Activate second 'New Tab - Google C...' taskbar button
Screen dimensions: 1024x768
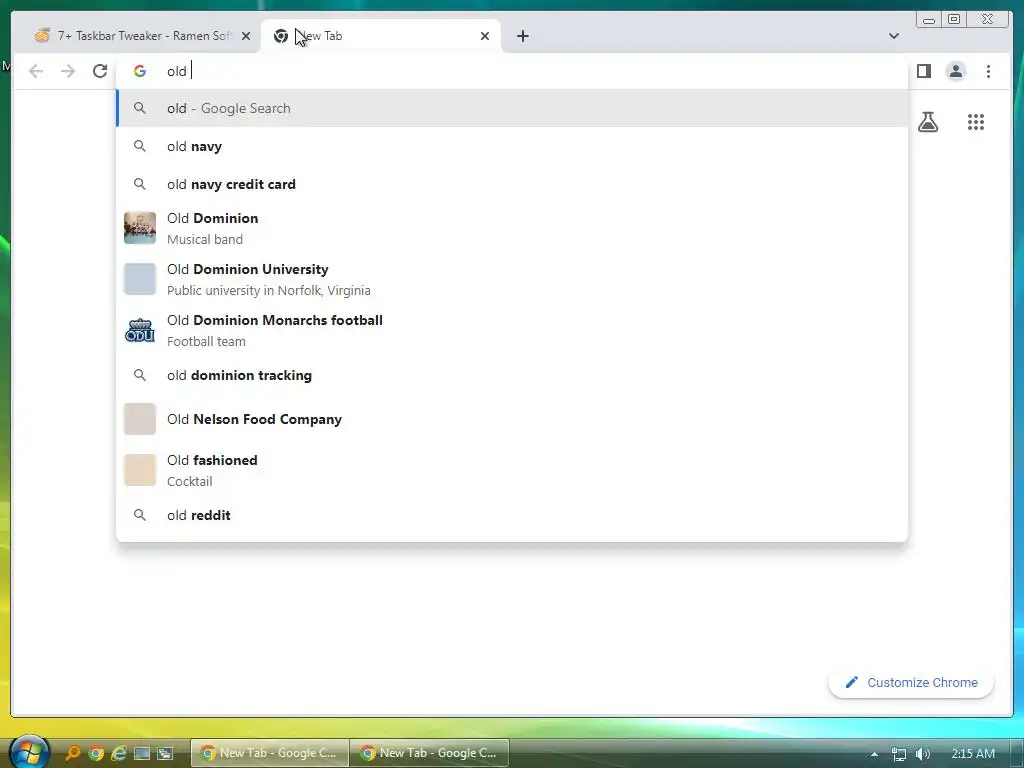[429, 753]
